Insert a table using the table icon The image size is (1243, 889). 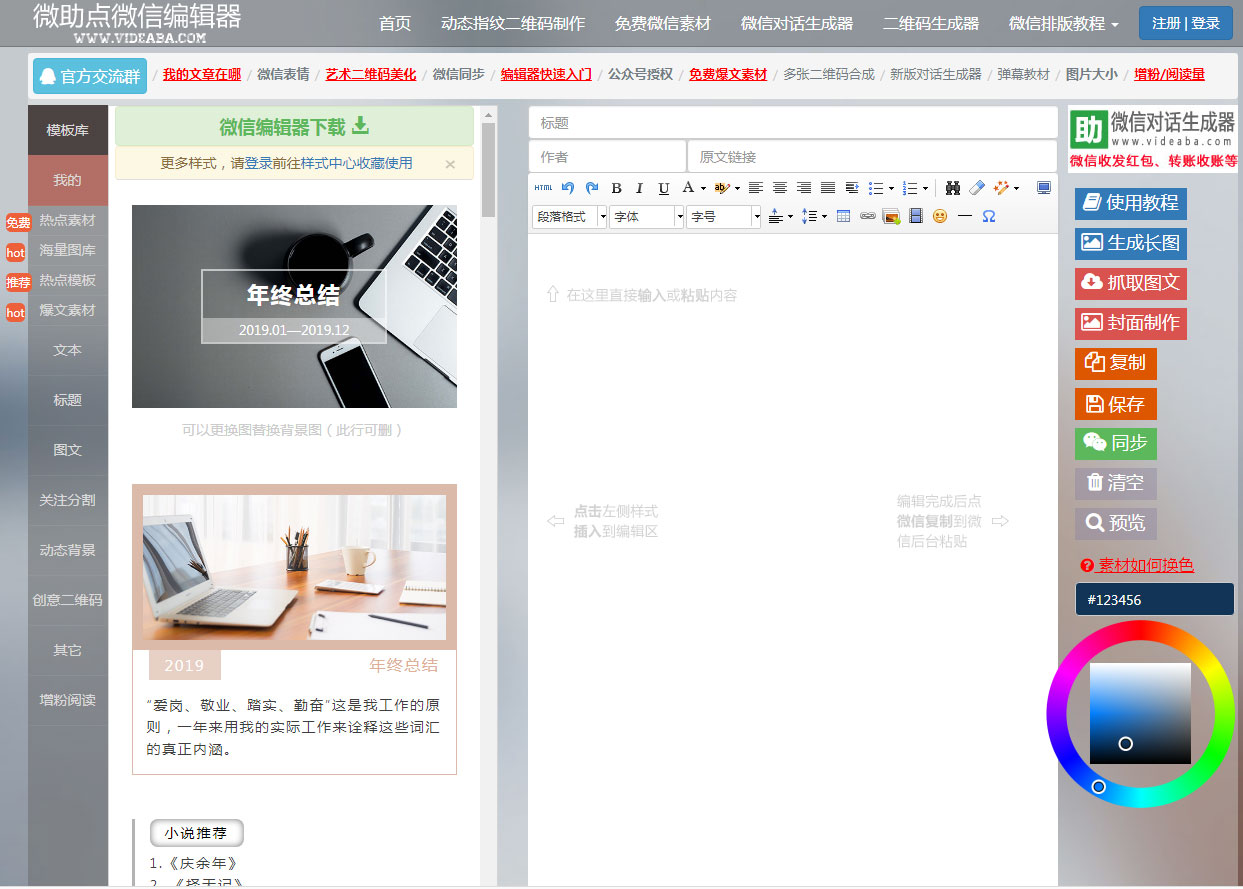coord(843,216)
